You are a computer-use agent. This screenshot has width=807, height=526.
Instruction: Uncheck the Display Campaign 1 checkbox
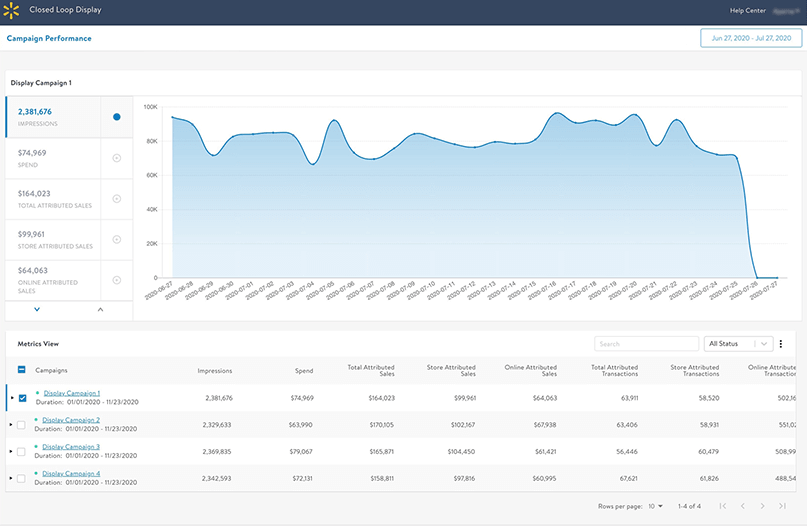[x=22, y=398]
